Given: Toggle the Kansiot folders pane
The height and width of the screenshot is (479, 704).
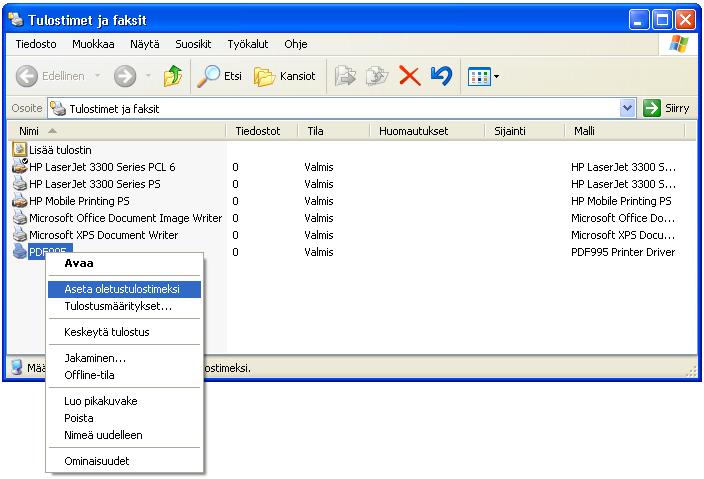Looking at the screenshot, I should tap(285, 76).
